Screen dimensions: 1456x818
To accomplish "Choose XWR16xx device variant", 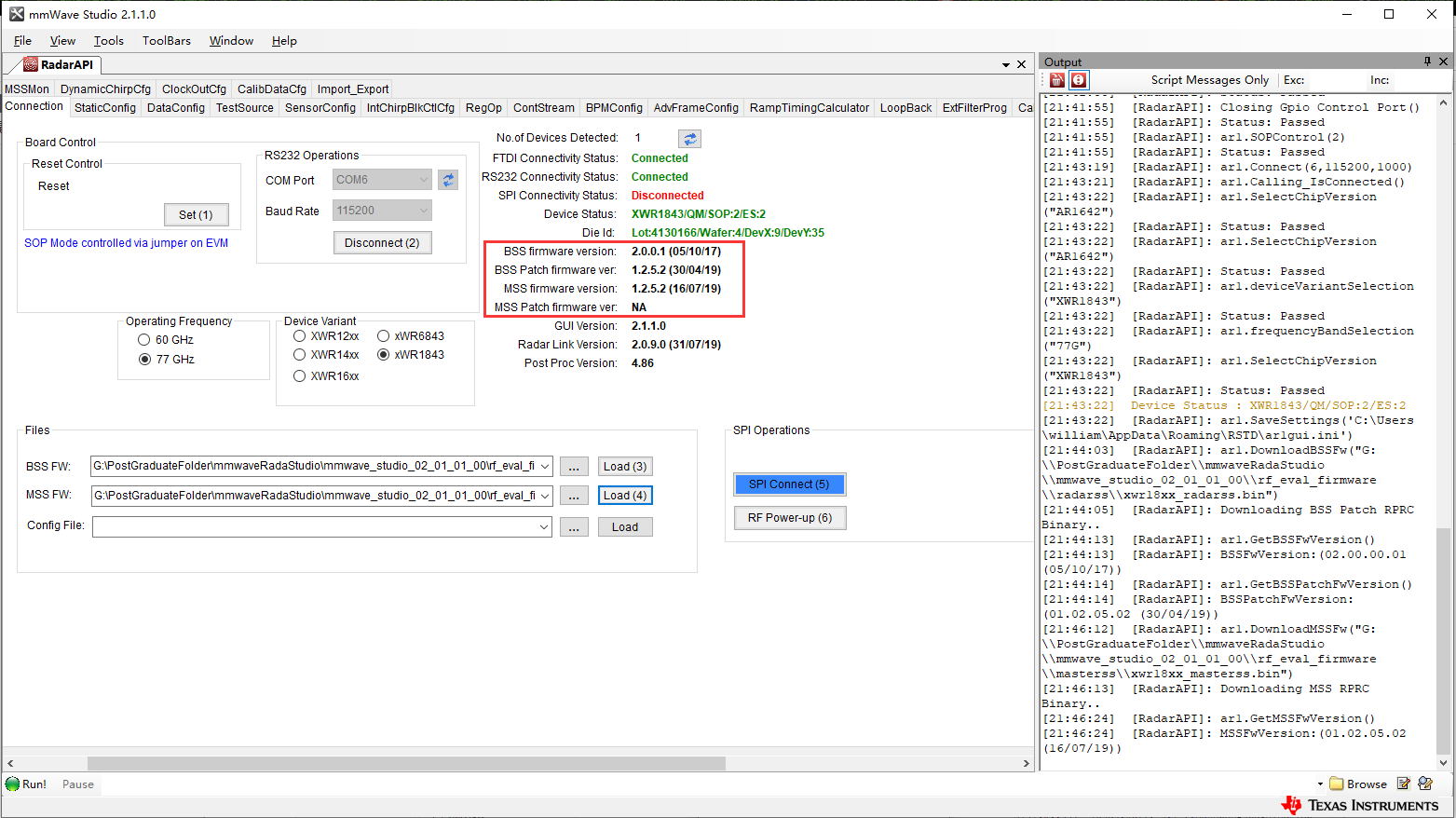I will (299, 376).
